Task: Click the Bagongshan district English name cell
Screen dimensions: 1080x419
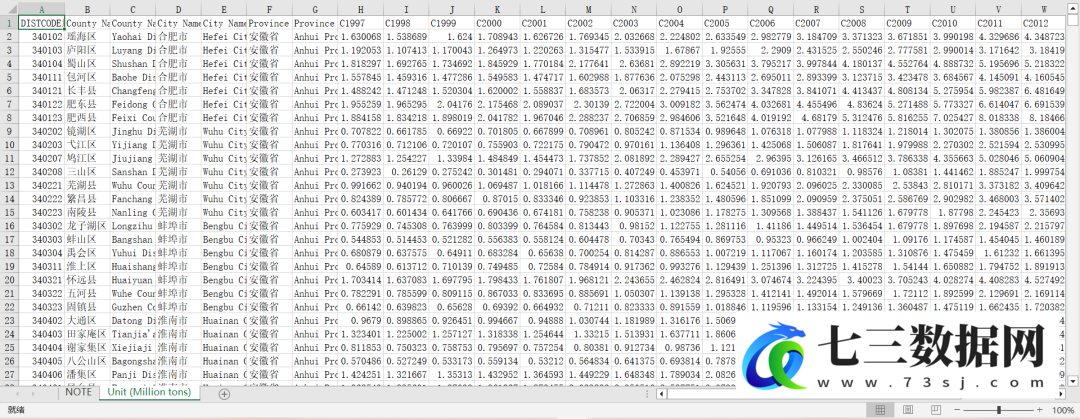Action: click(132, 360)
